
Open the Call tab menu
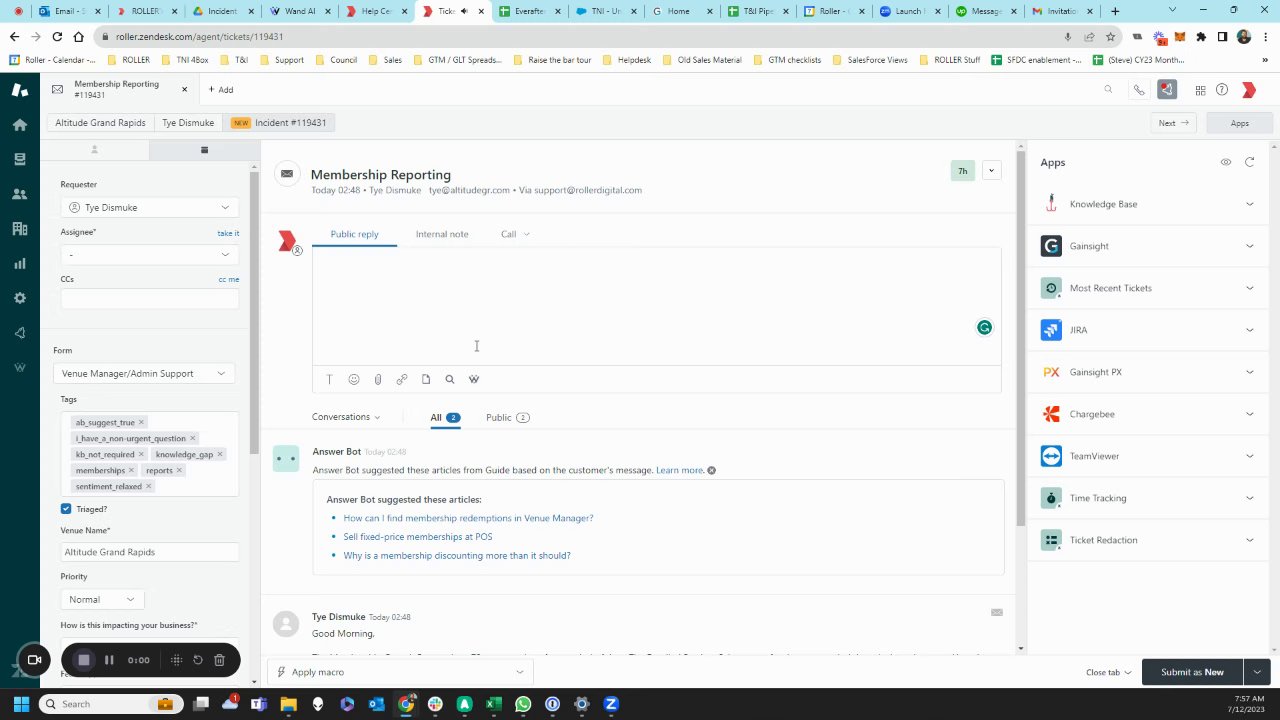(x=515, y=234)
